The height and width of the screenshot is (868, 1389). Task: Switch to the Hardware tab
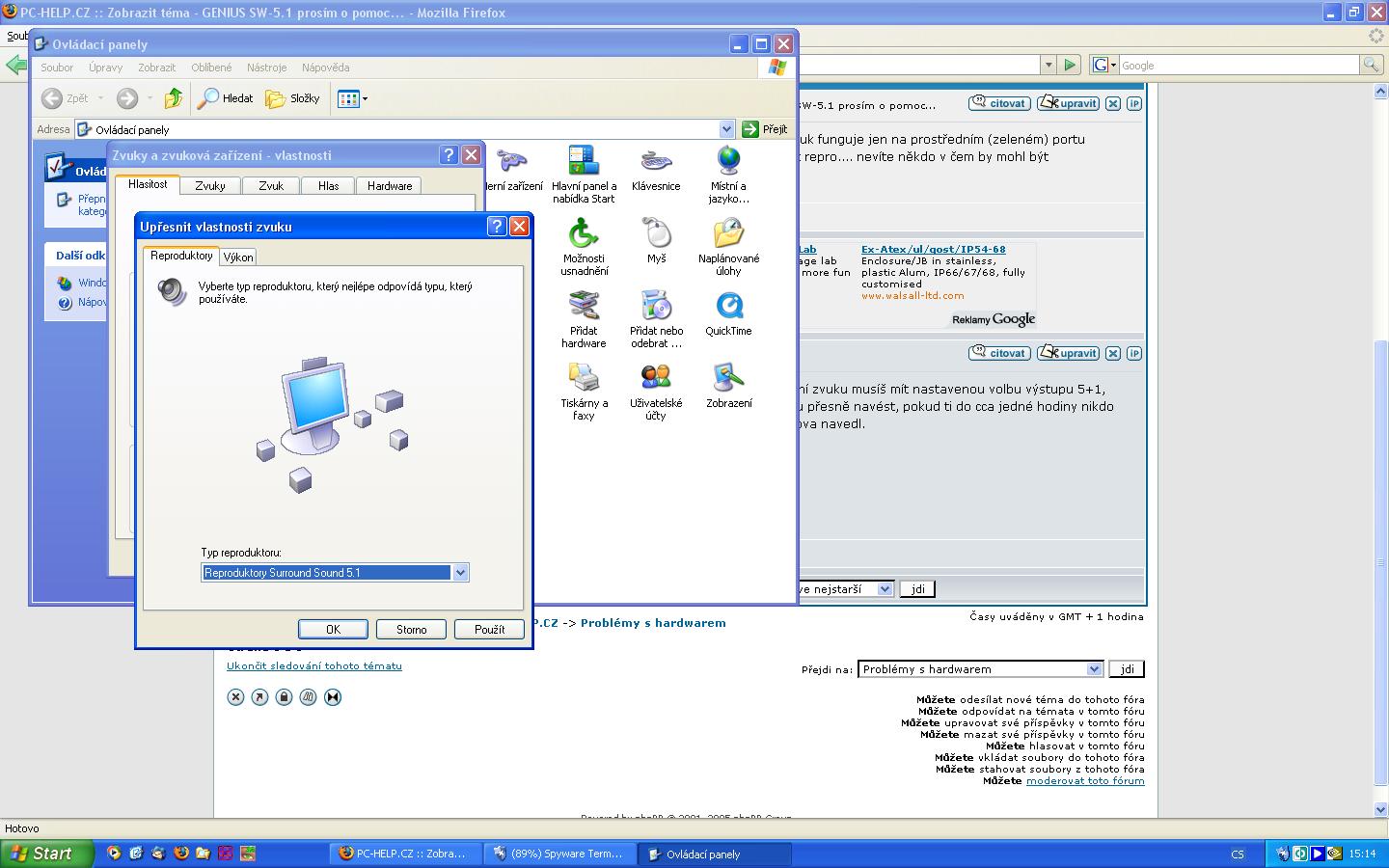tap(390, 186)
